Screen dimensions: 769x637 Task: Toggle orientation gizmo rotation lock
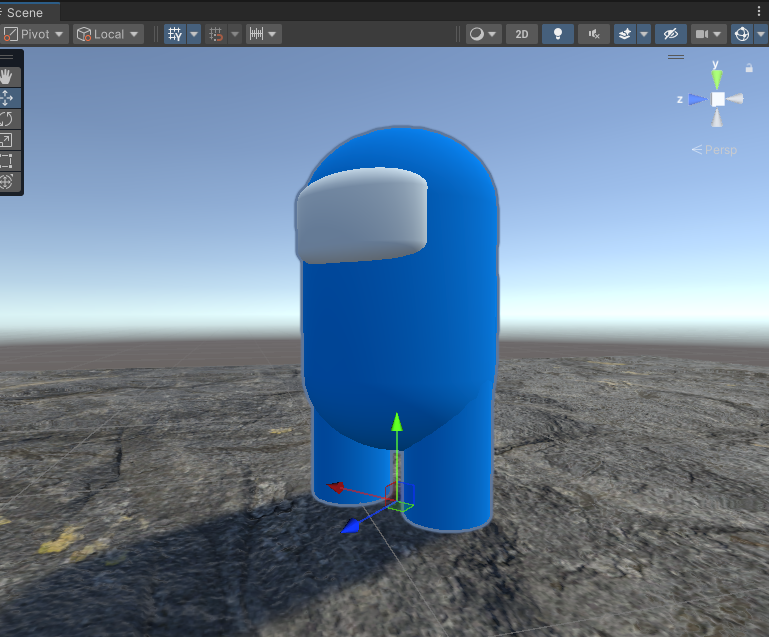(x=749, y=68)
